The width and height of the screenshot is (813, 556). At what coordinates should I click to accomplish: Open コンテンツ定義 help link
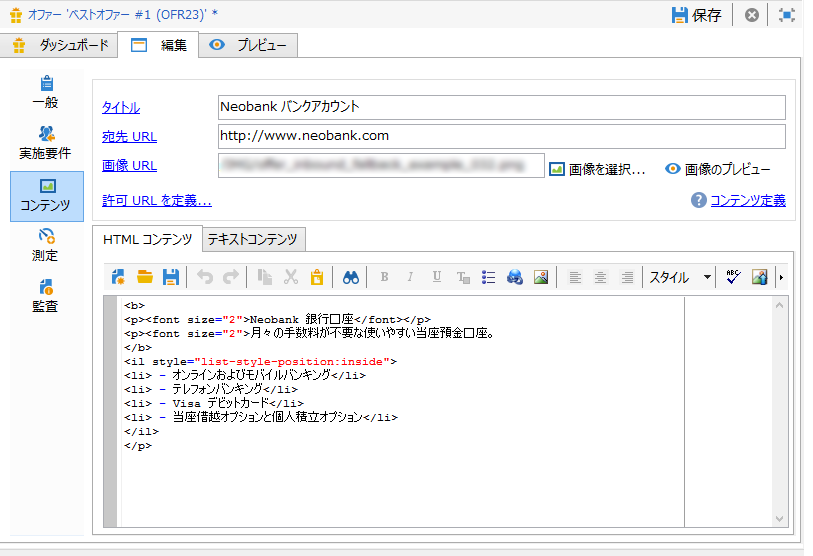[x=748, y=200]
